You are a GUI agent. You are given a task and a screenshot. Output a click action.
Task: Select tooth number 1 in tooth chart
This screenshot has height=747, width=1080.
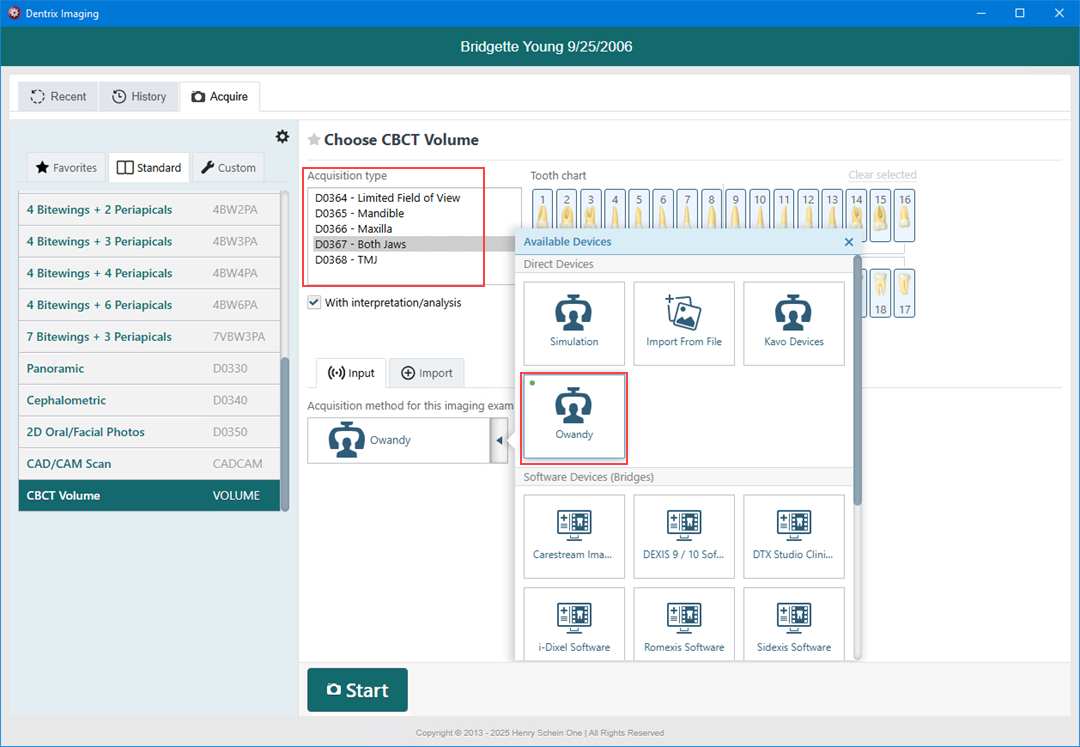tap(542, 214)
